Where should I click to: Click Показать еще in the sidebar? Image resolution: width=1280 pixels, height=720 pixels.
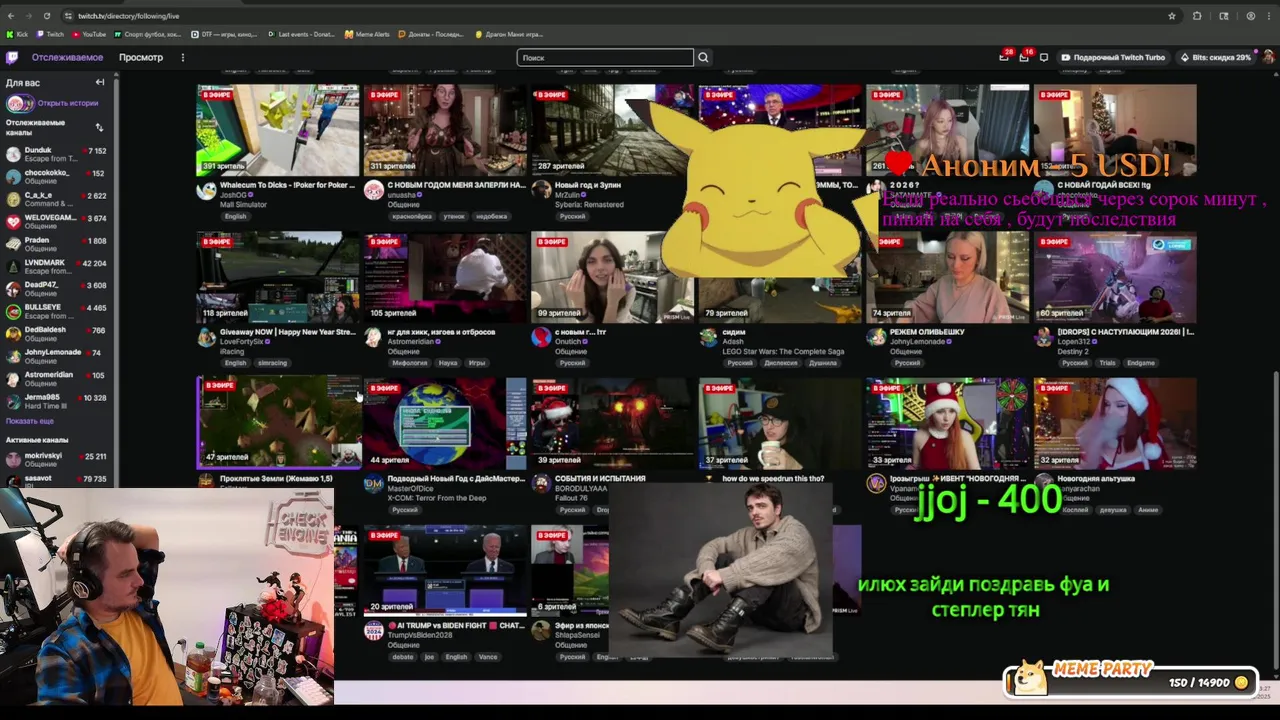pos(30,421)
